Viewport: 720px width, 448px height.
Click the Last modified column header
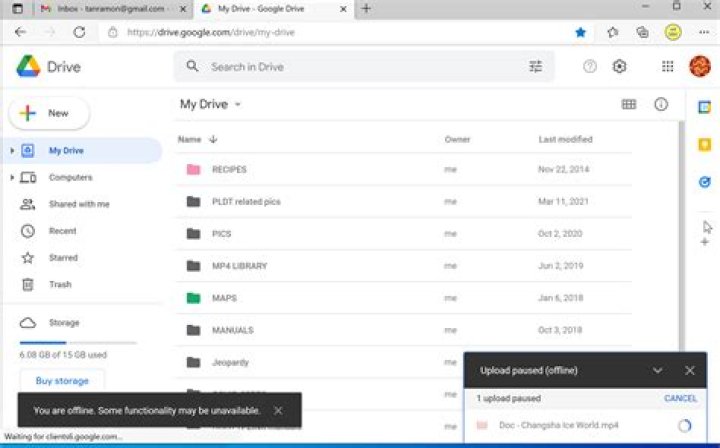coord(565,139)
